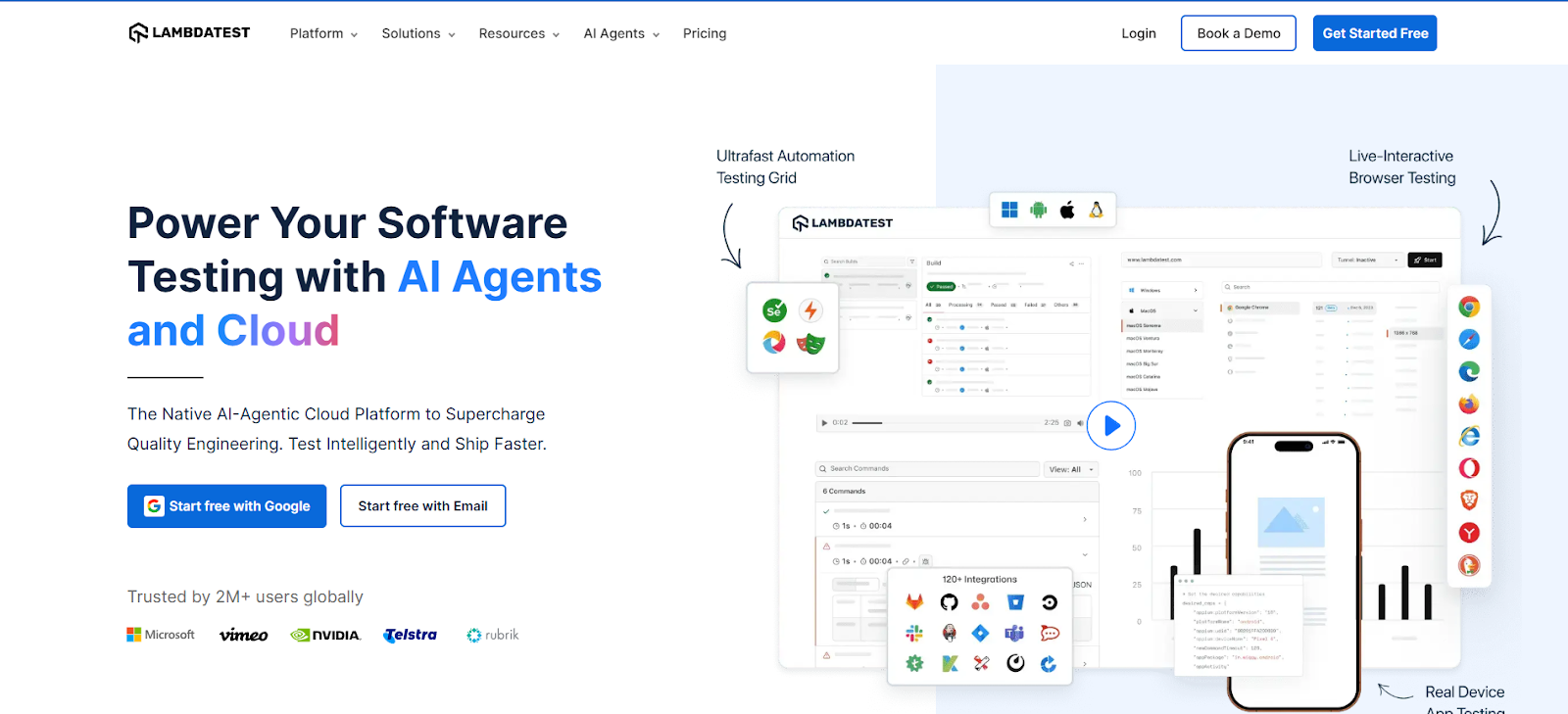This screenshot has width=1568, height=714.
Task: Click Start free with Email
Action: 422,506
